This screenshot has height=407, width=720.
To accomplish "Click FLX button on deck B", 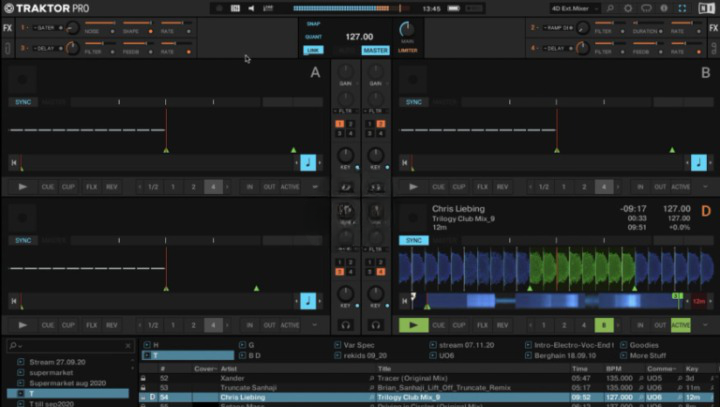I will [482, 187].
